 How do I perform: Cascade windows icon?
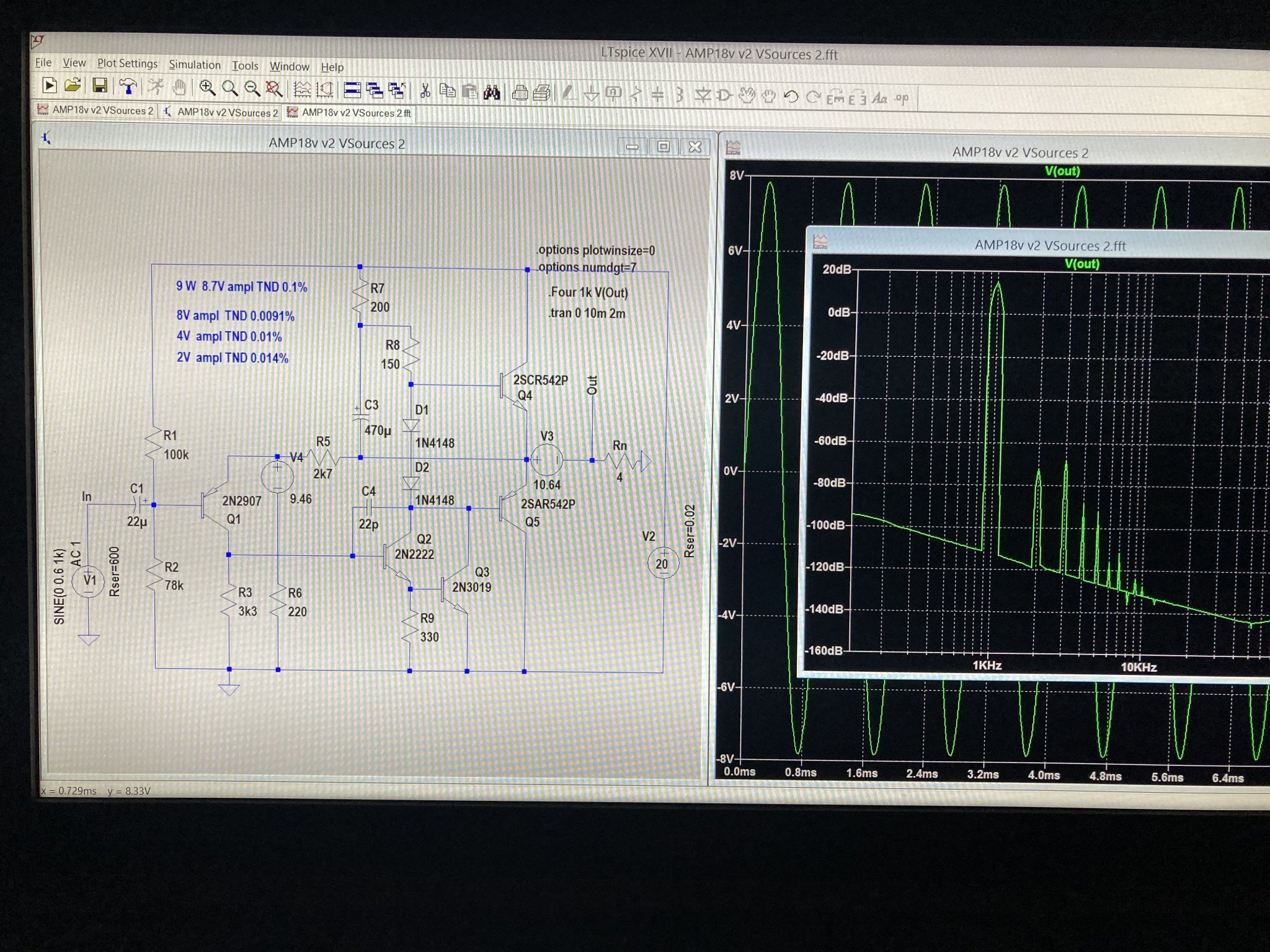pyautogui.click(x=374, y=91)
